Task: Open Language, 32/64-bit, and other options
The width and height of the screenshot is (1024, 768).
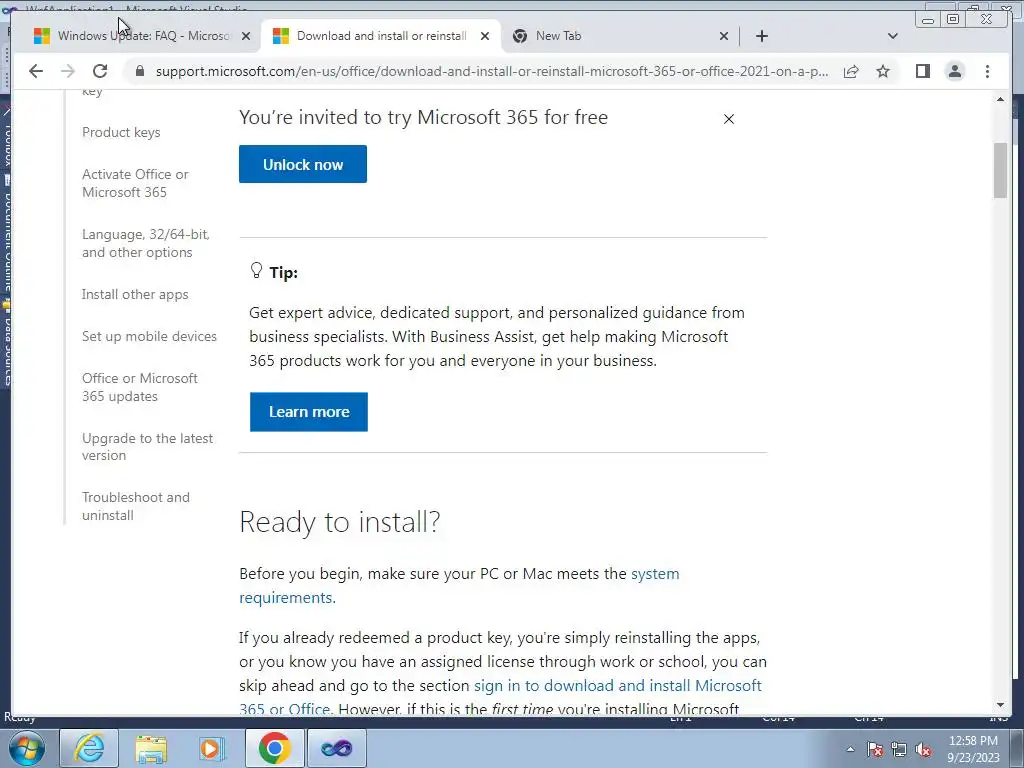Action: click(146, 244)
